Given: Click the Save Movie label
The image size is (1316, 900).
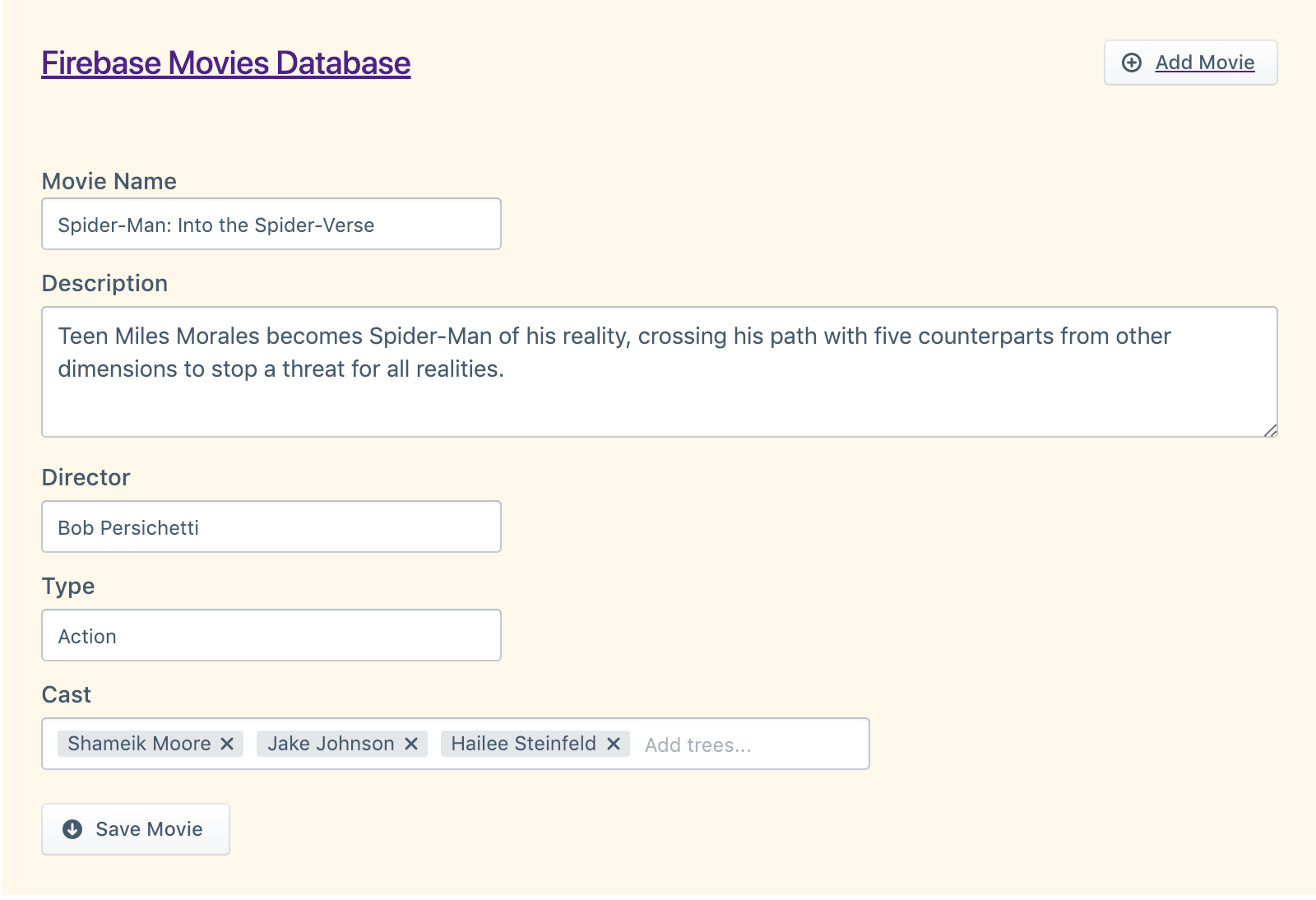Looking at the screenshot, I should (149, 828).
